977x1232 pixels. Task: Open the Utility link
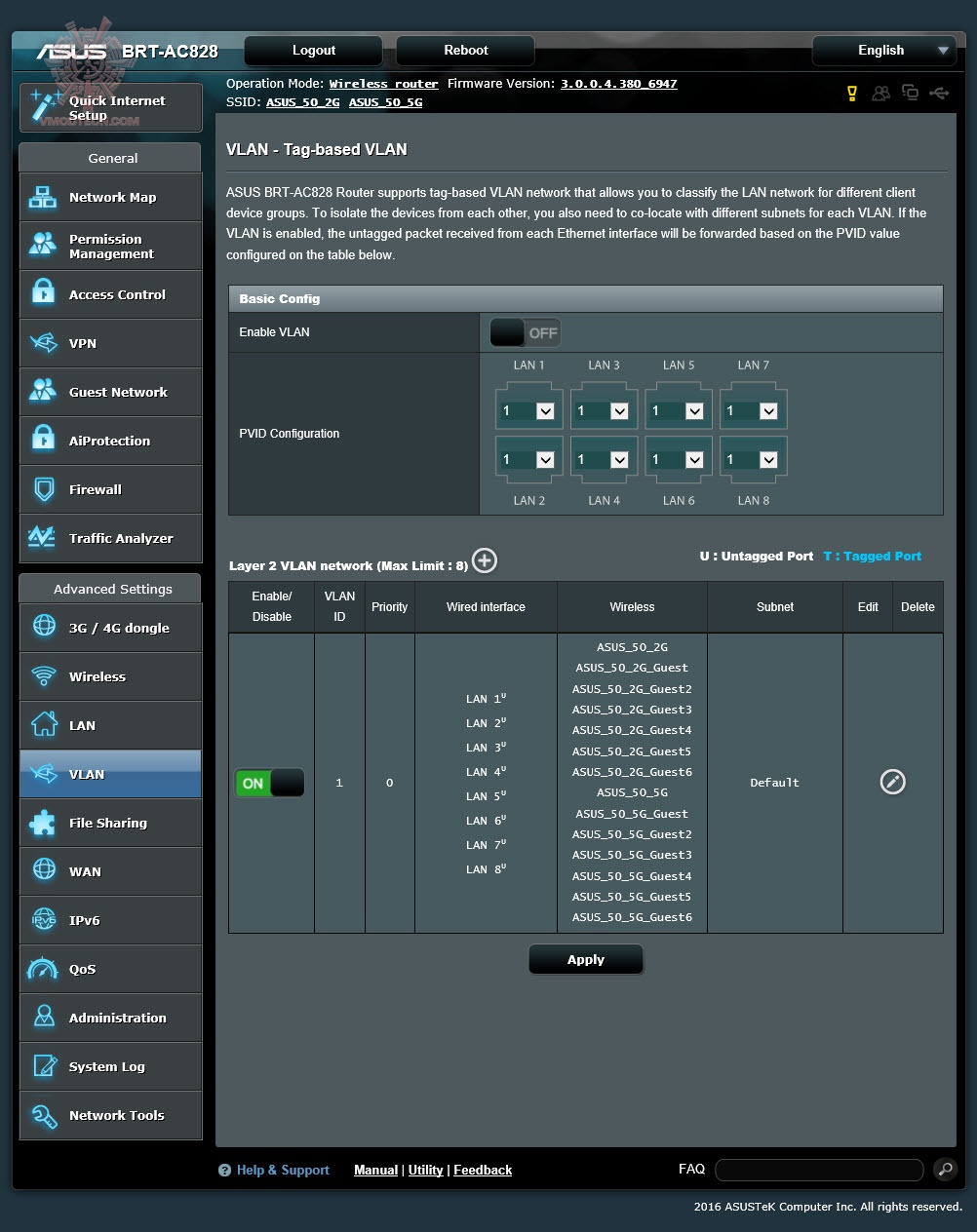click(425, 1170)
